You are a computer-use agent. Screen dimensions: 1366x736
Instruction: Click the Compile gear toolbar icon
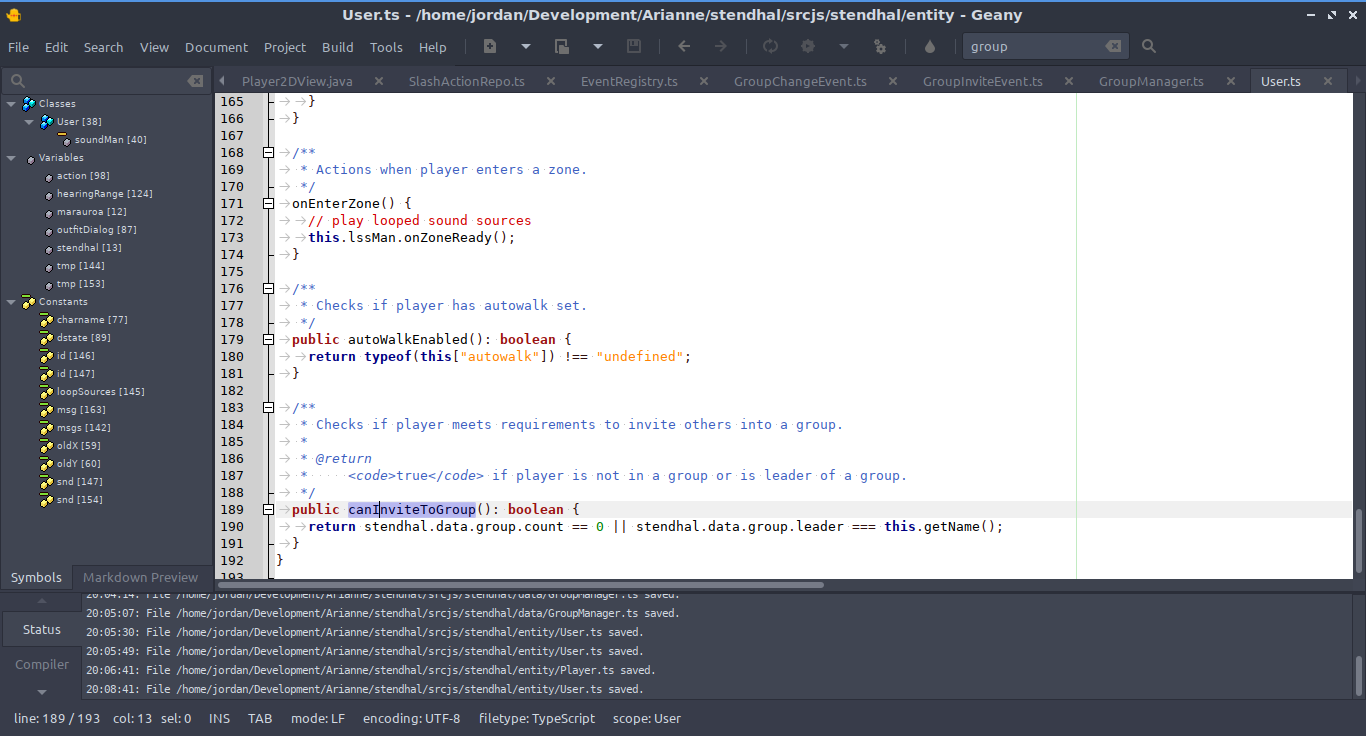tap(808, 46)
